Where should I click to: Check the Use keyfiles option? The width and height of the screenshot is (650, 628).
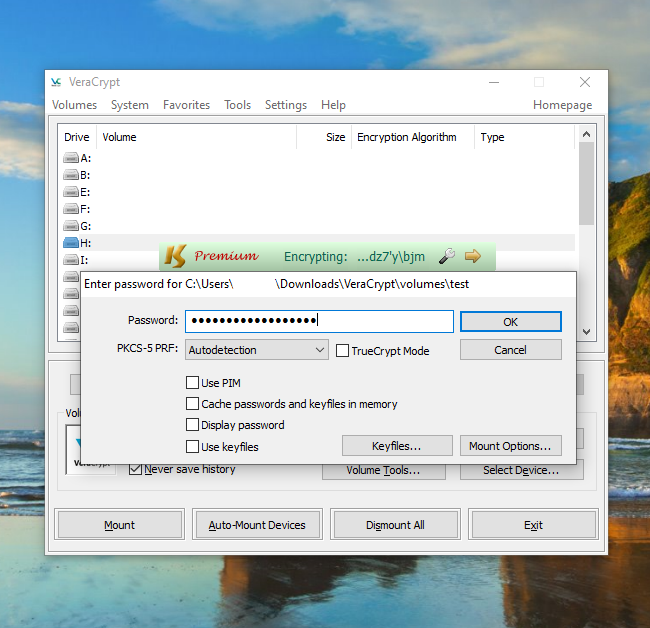[192, 446]
